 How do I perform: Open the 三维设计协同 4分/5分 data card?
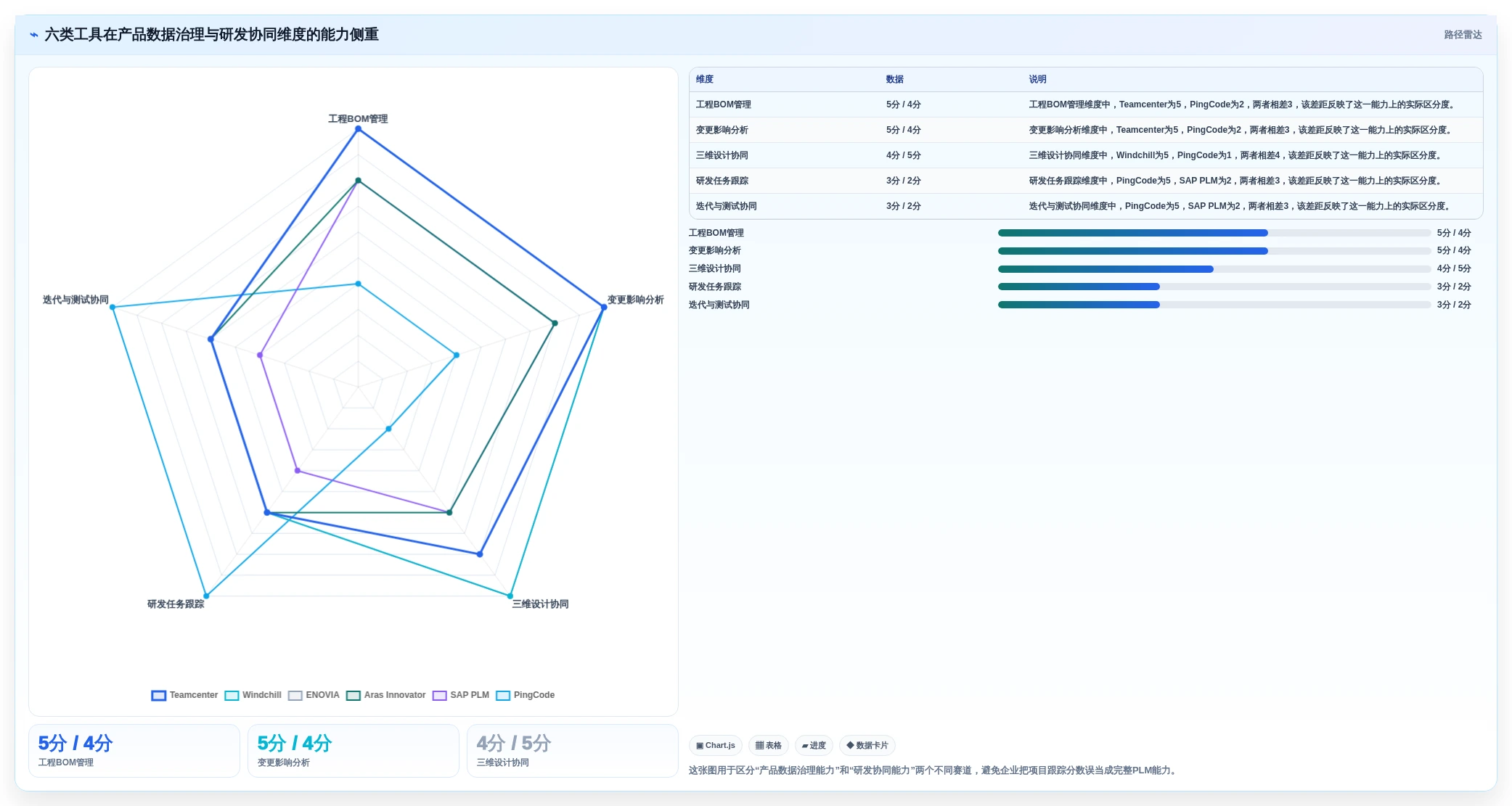[x=573, y=751]
